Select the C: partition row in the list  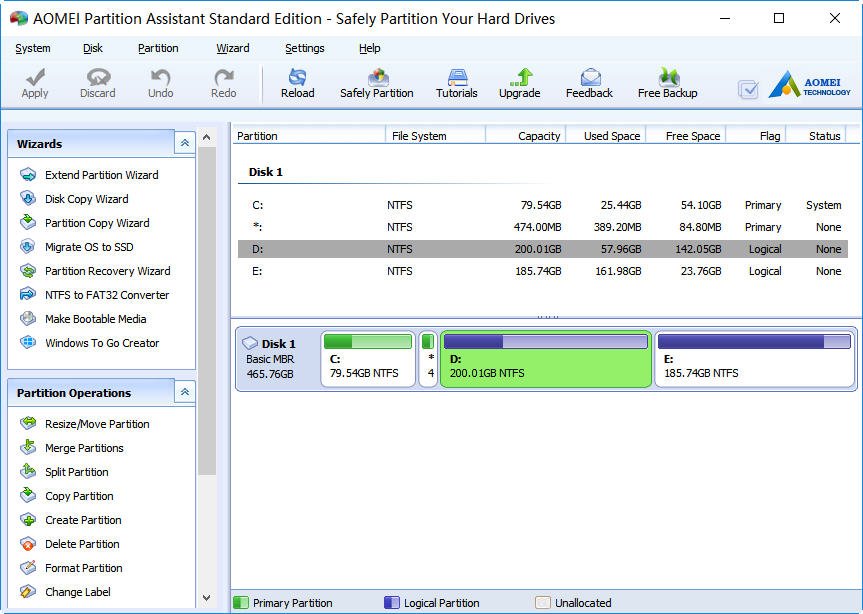(542, 205)
